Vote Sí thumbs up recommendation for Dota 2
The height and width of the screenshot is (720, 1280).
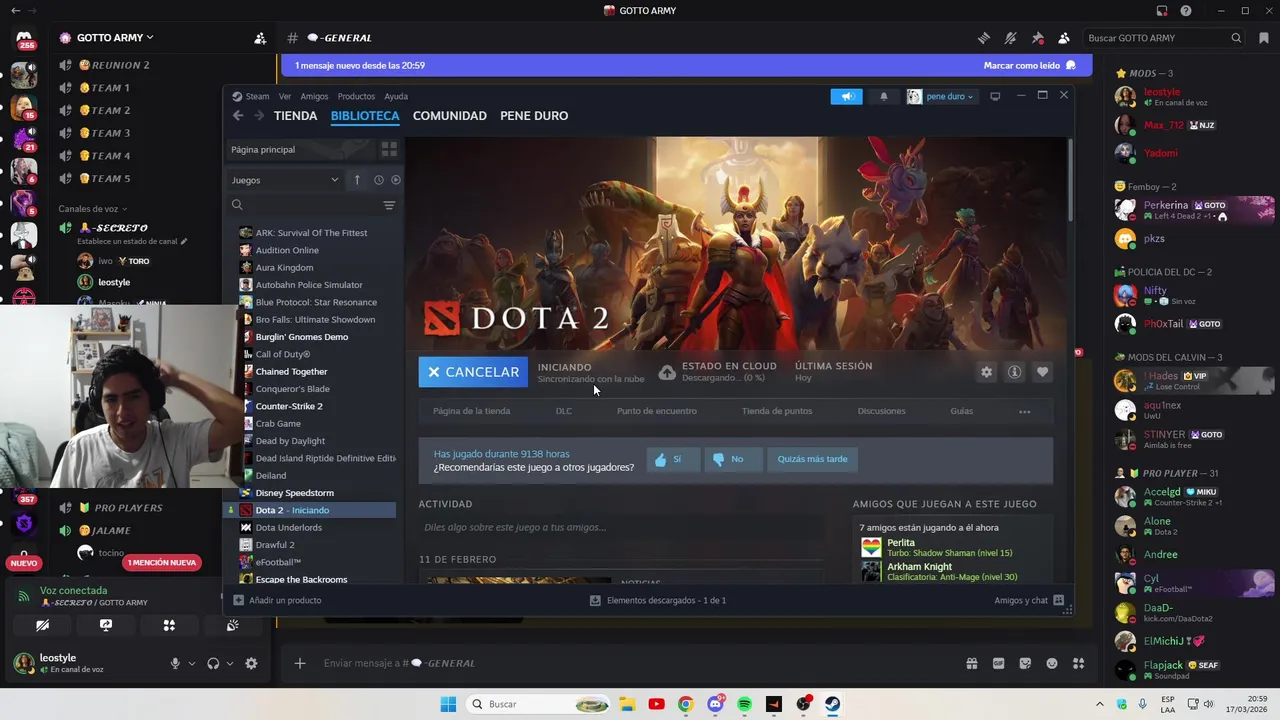tap(672, 459)
